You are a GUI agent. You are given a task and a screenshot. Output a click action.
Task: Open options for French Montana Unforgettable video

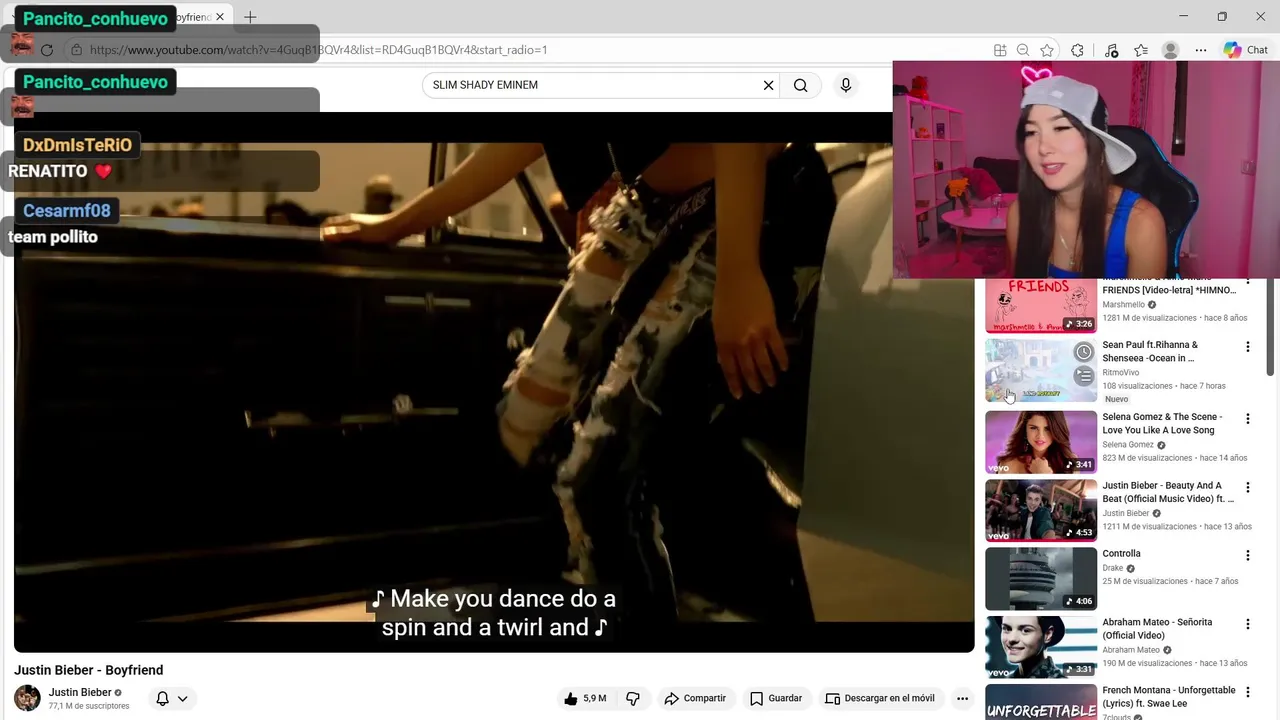point(1247,692)
